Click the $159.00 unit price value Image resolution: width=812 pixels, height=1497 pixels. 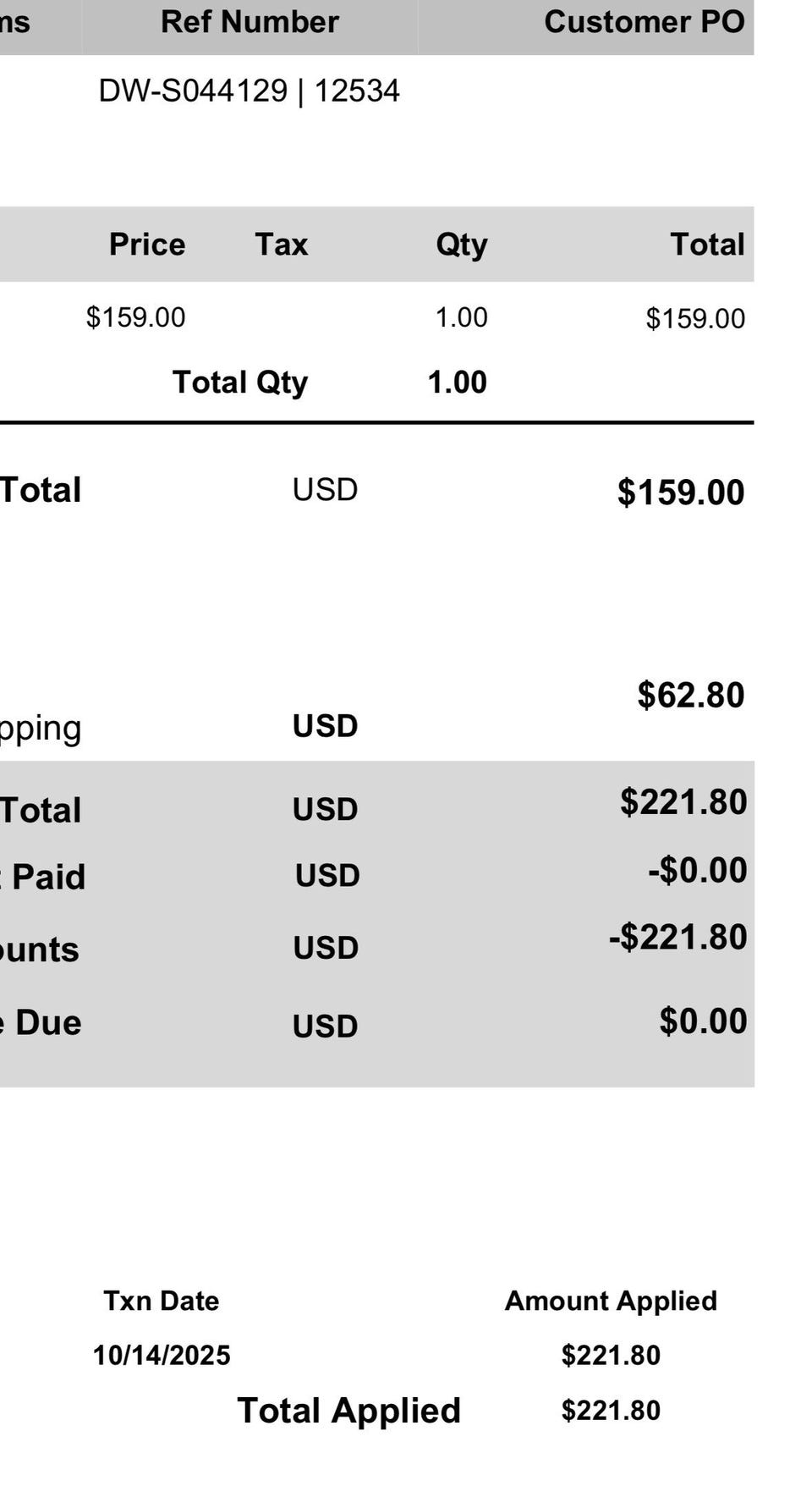tap(135, 317)
